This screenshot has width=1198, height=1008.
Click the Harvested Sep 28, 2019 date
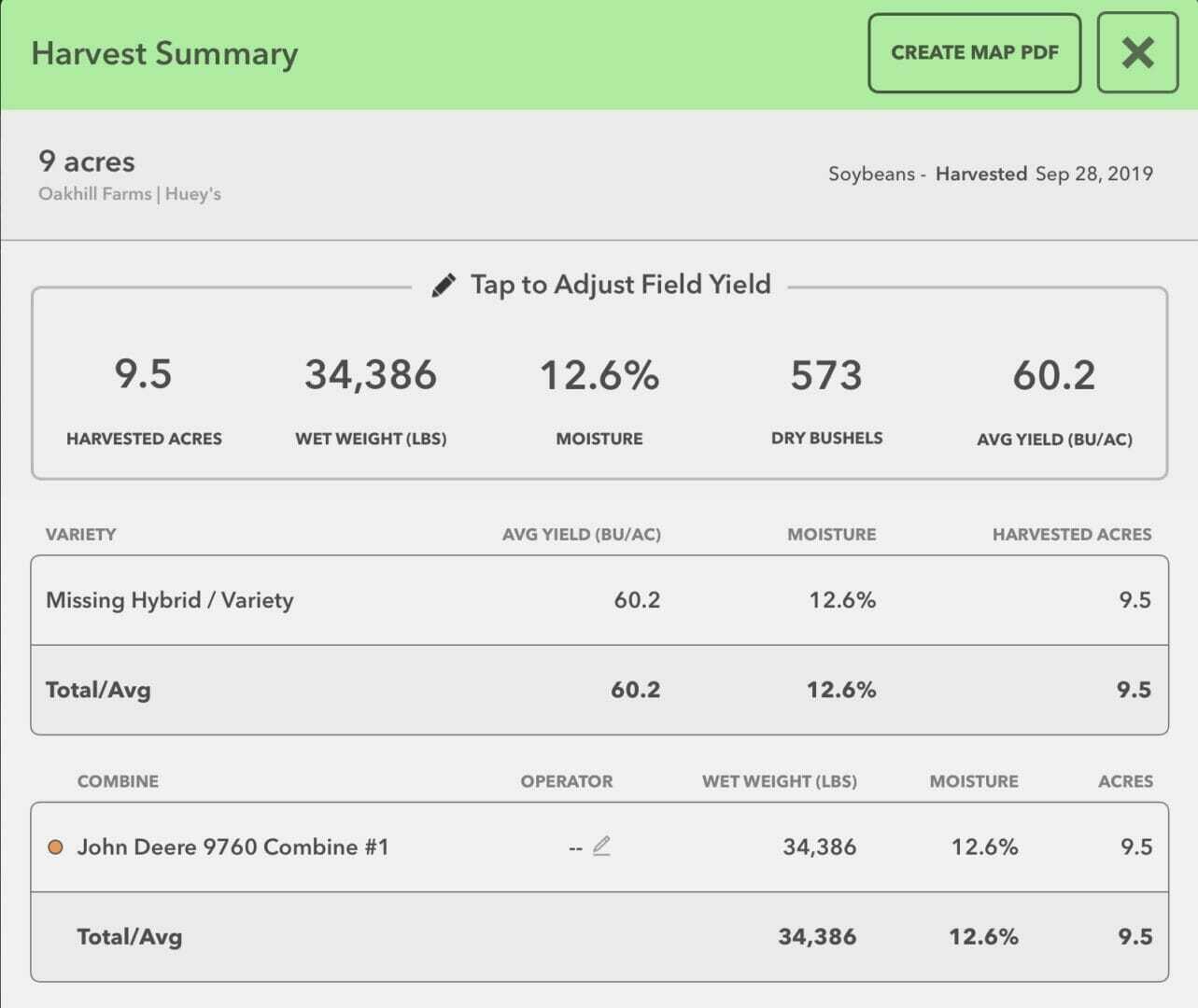tap(1044, 174)
